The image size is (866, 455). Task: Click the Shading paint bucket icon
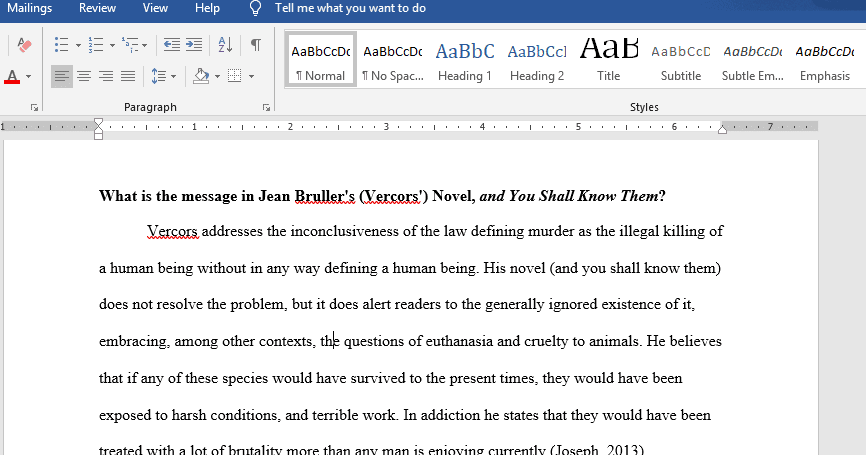coord(201,76)
